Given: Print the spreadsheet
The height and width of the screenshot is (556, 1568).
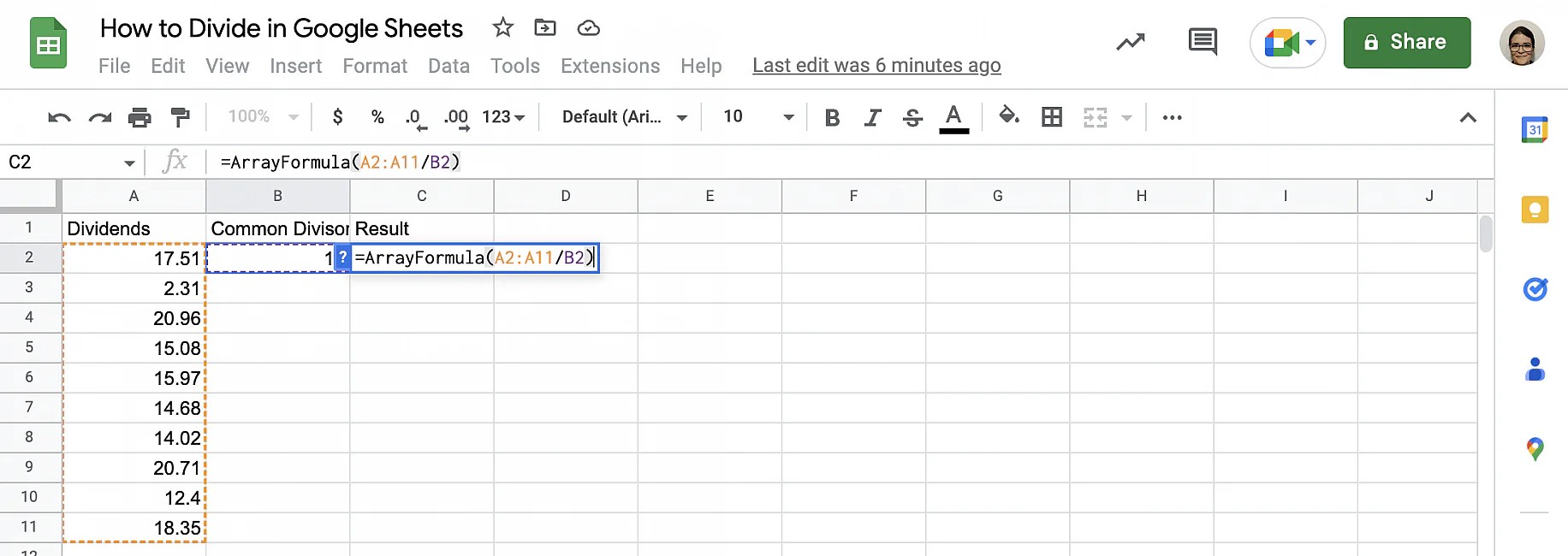Looking at the screenshot, I should tap(140, 117).
